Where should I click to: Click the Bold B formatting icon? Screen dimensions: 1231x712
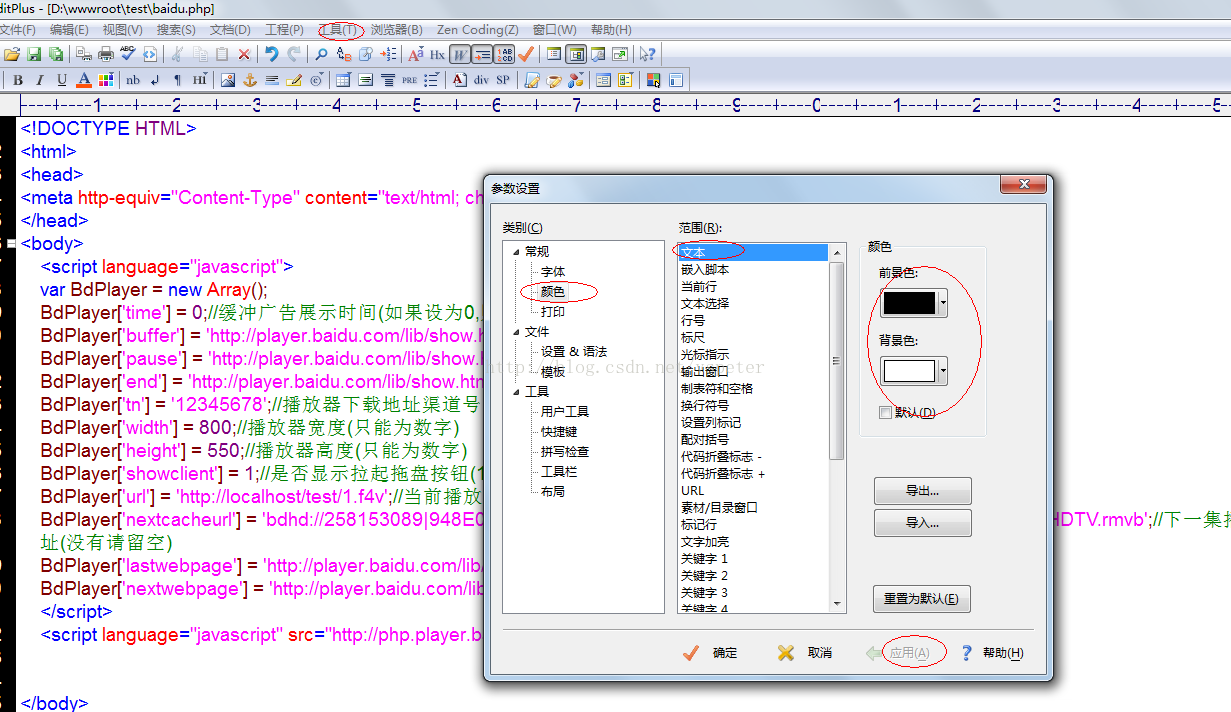pyautogui.click(x=18, y=80)
